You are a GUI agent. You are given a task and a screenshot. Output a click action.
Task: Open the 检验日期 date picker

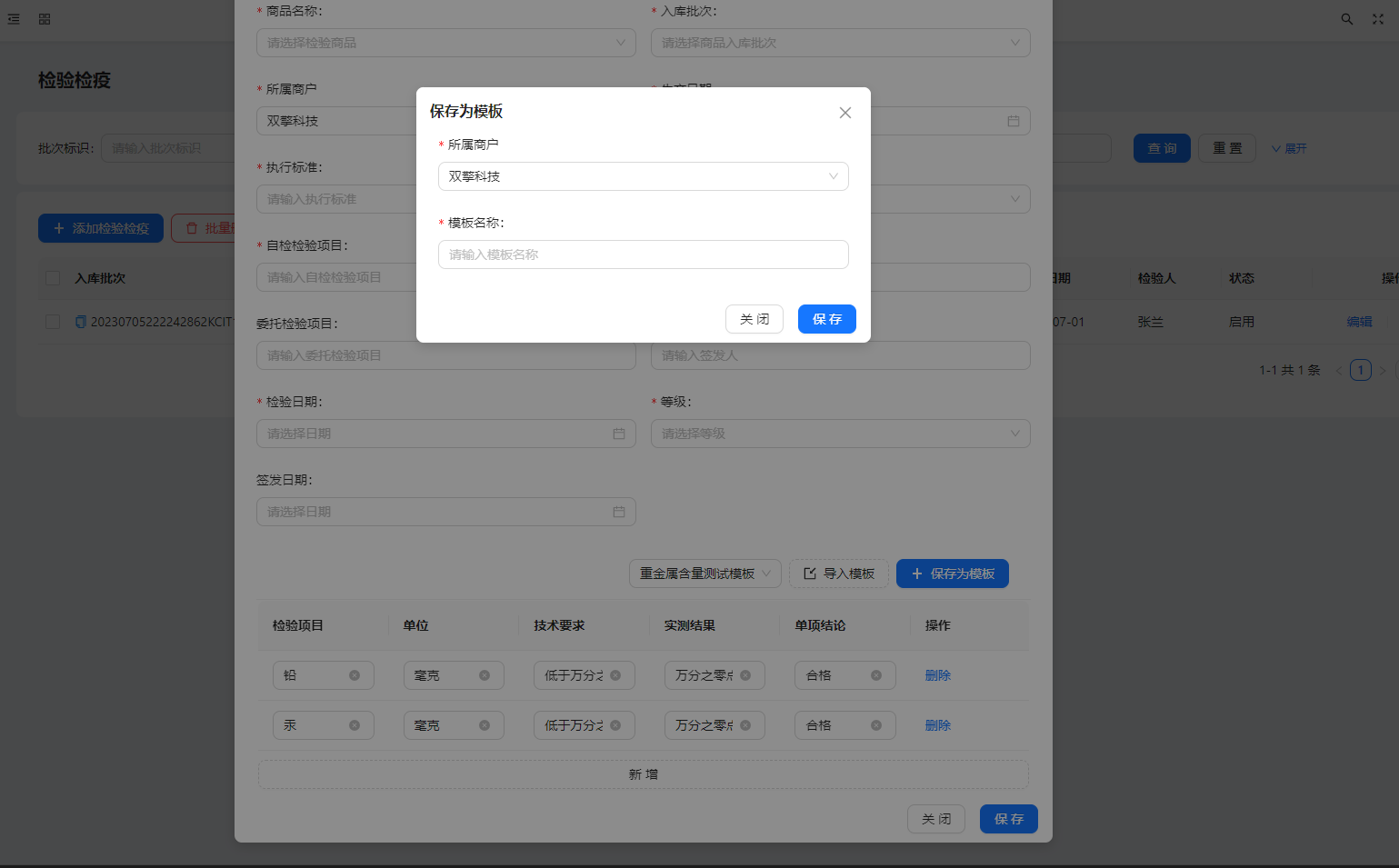coord(445,434)
